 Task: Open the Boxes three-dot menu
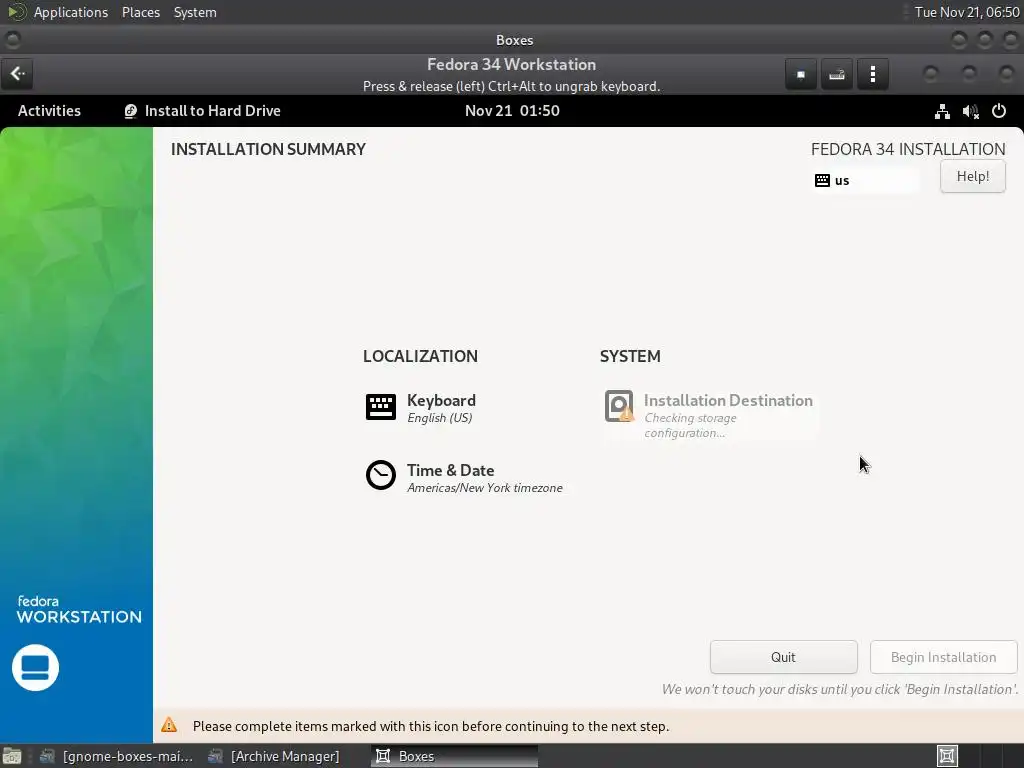point(872,74)
